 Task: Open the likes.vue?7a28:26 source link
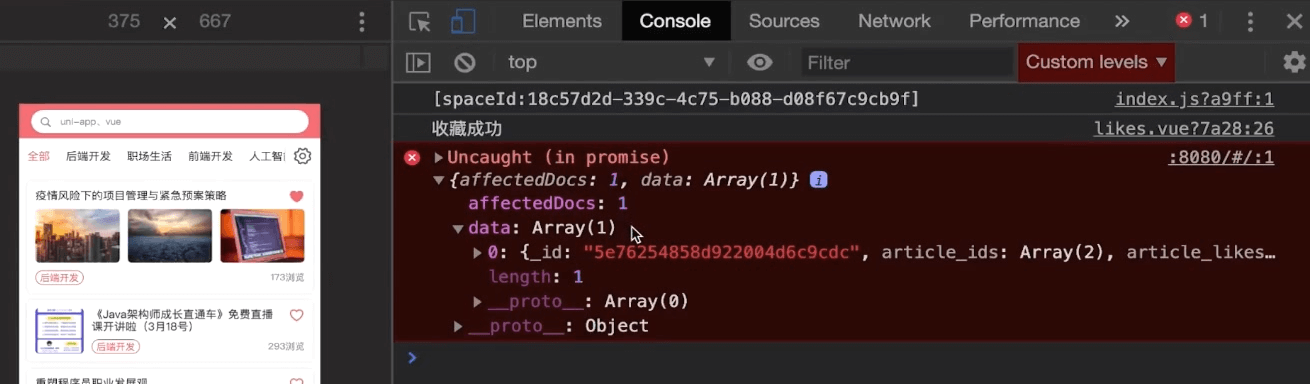coord(1184,129)
